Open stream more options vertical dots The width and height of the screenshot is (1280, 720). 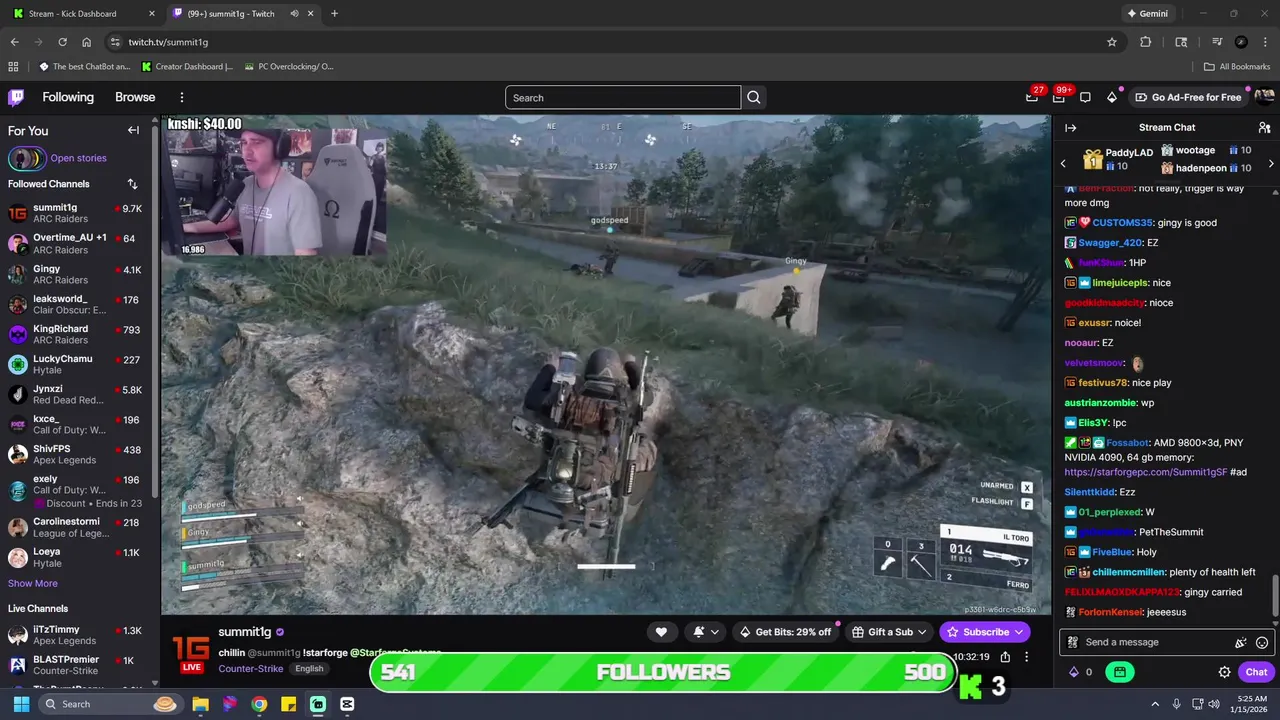pos(1026,657)
